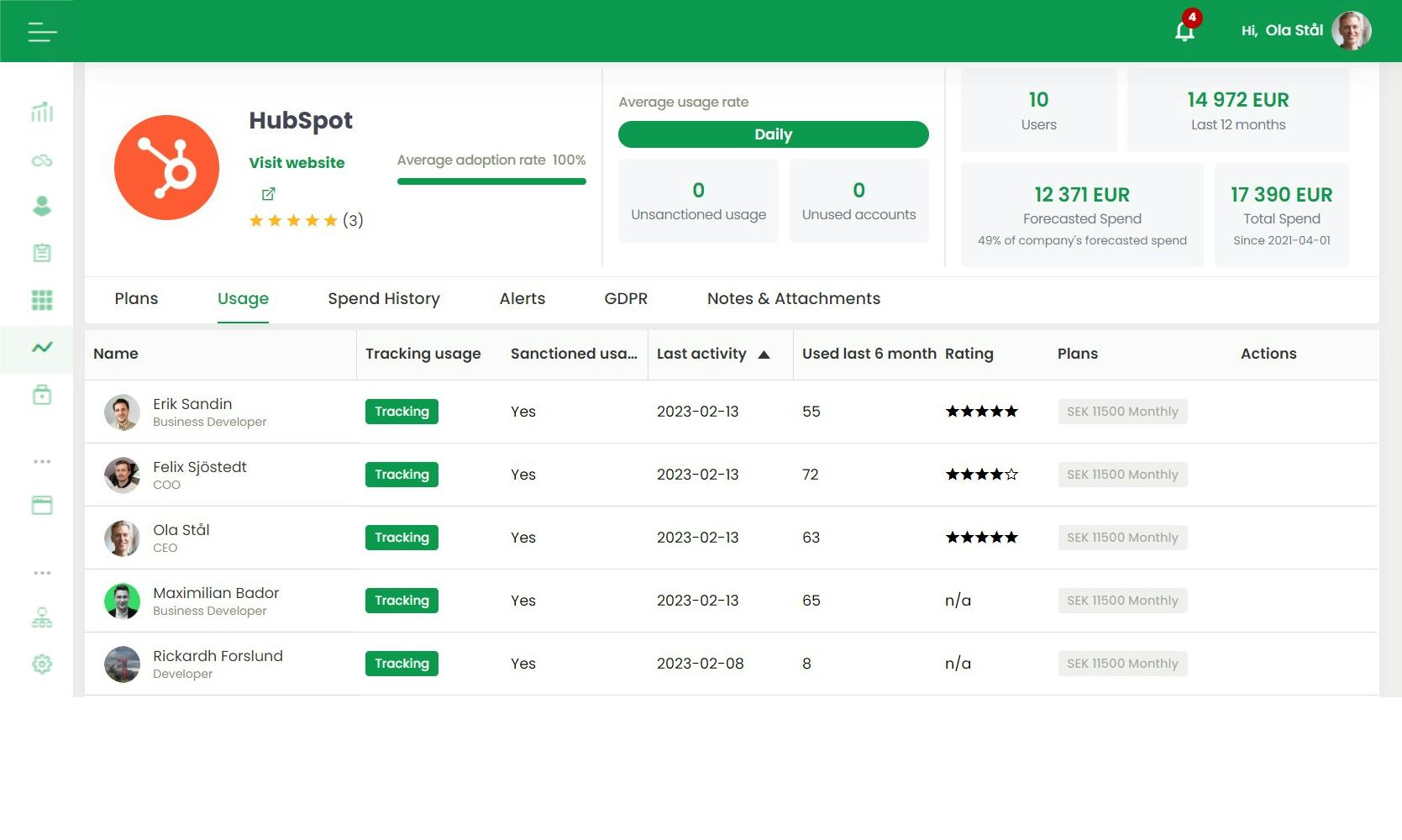Click Ola Stål's five-star rating in table

click(x=982, y=538)
